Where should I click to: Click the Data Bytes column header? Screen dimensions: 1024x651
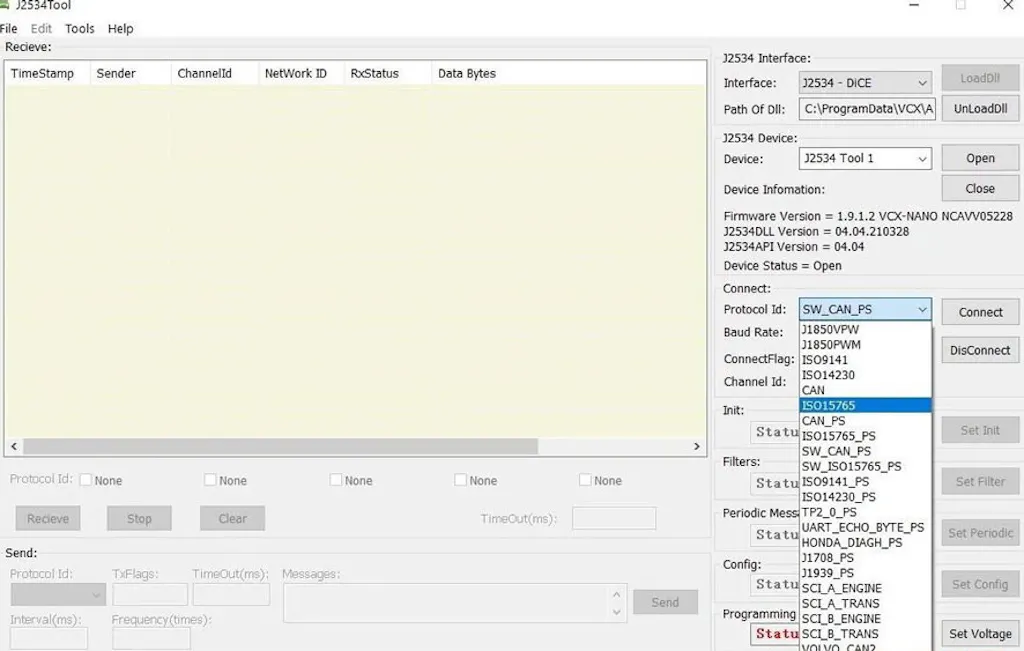[x=467, y=74]
